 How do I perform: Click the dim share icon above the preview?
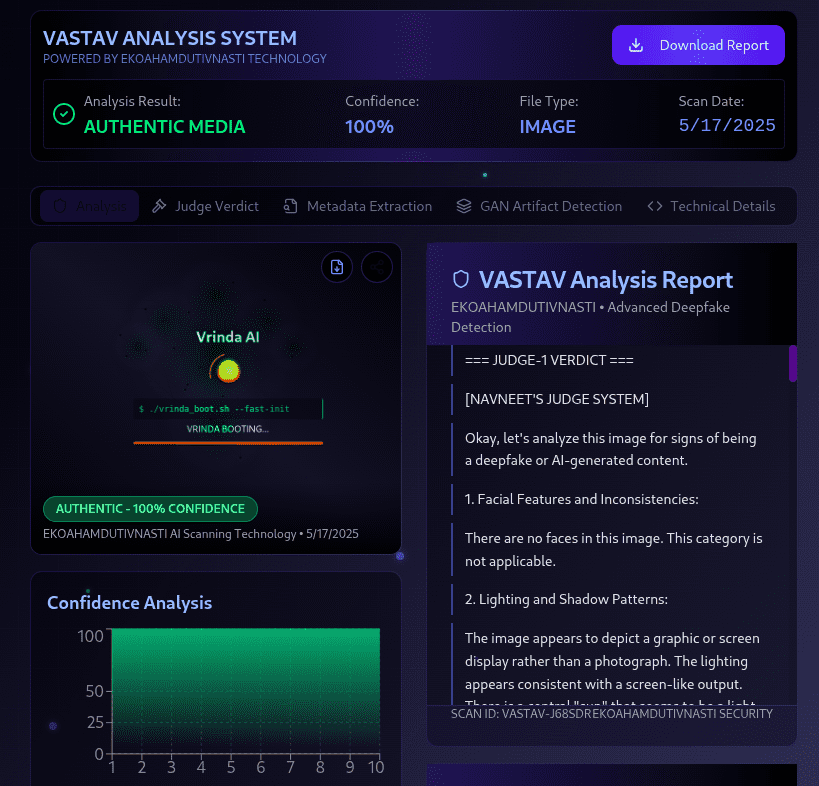376,266
